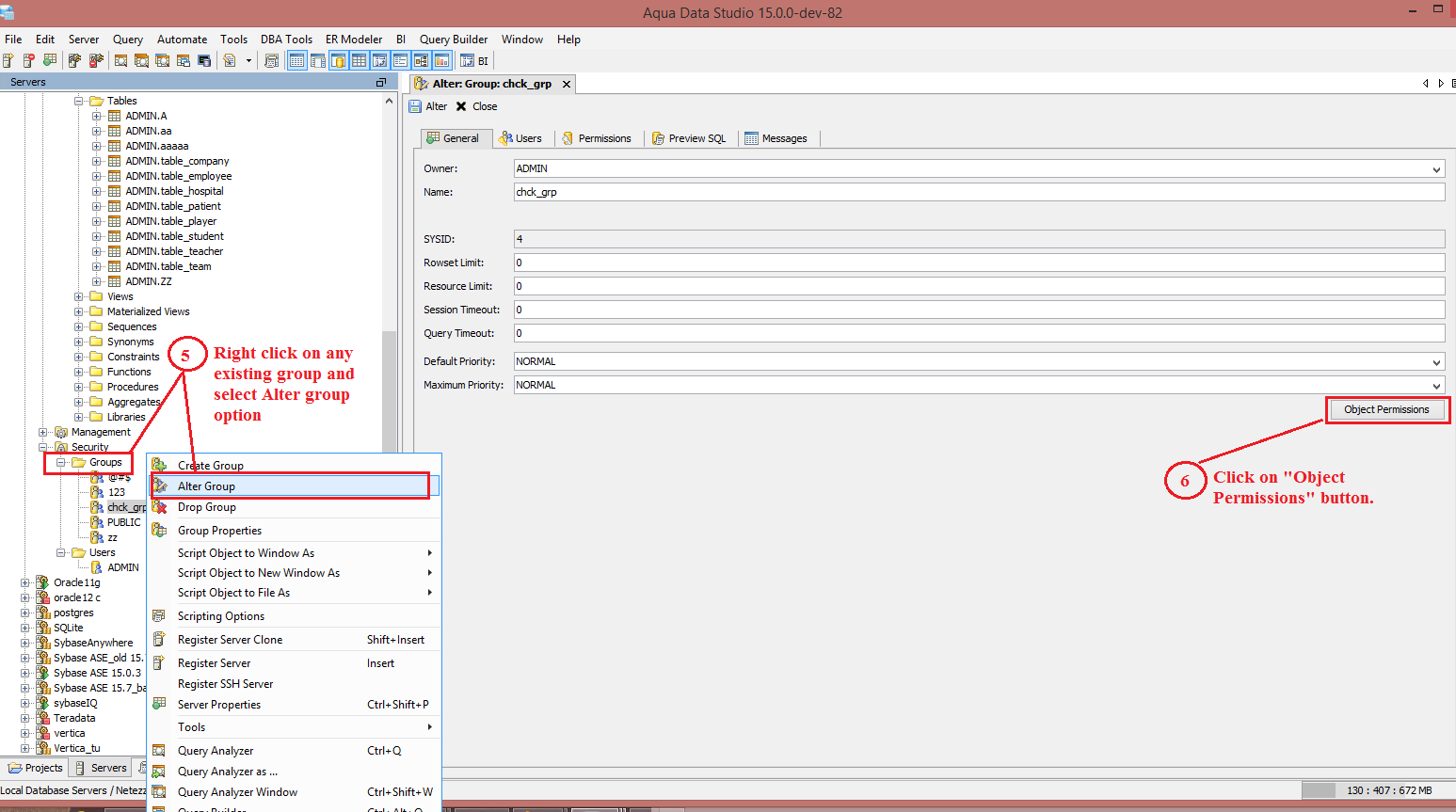Click the tab scroll left arrow
The width and height of the screenshot is (1456, 812).
(1425, 84)
